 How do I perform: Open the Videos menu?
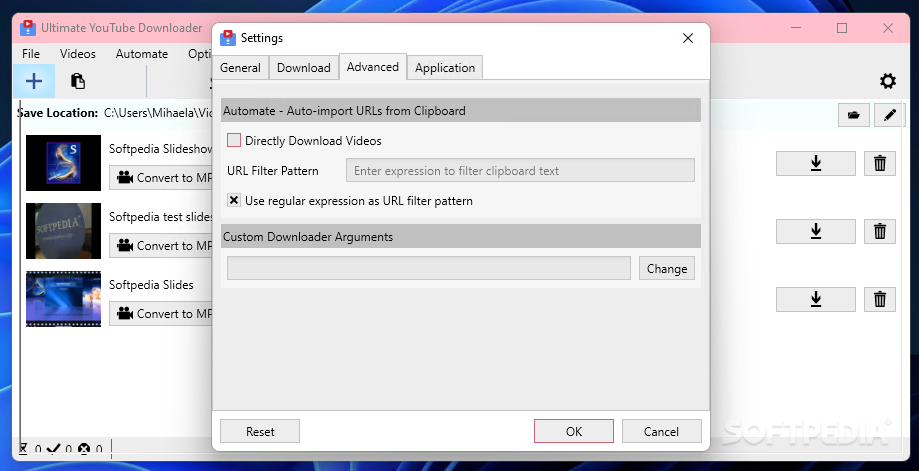coord(78,54)
